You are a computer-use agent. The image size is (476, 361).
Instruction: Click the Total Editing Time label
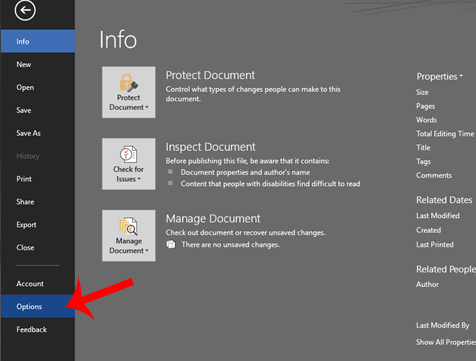point(445,134)
